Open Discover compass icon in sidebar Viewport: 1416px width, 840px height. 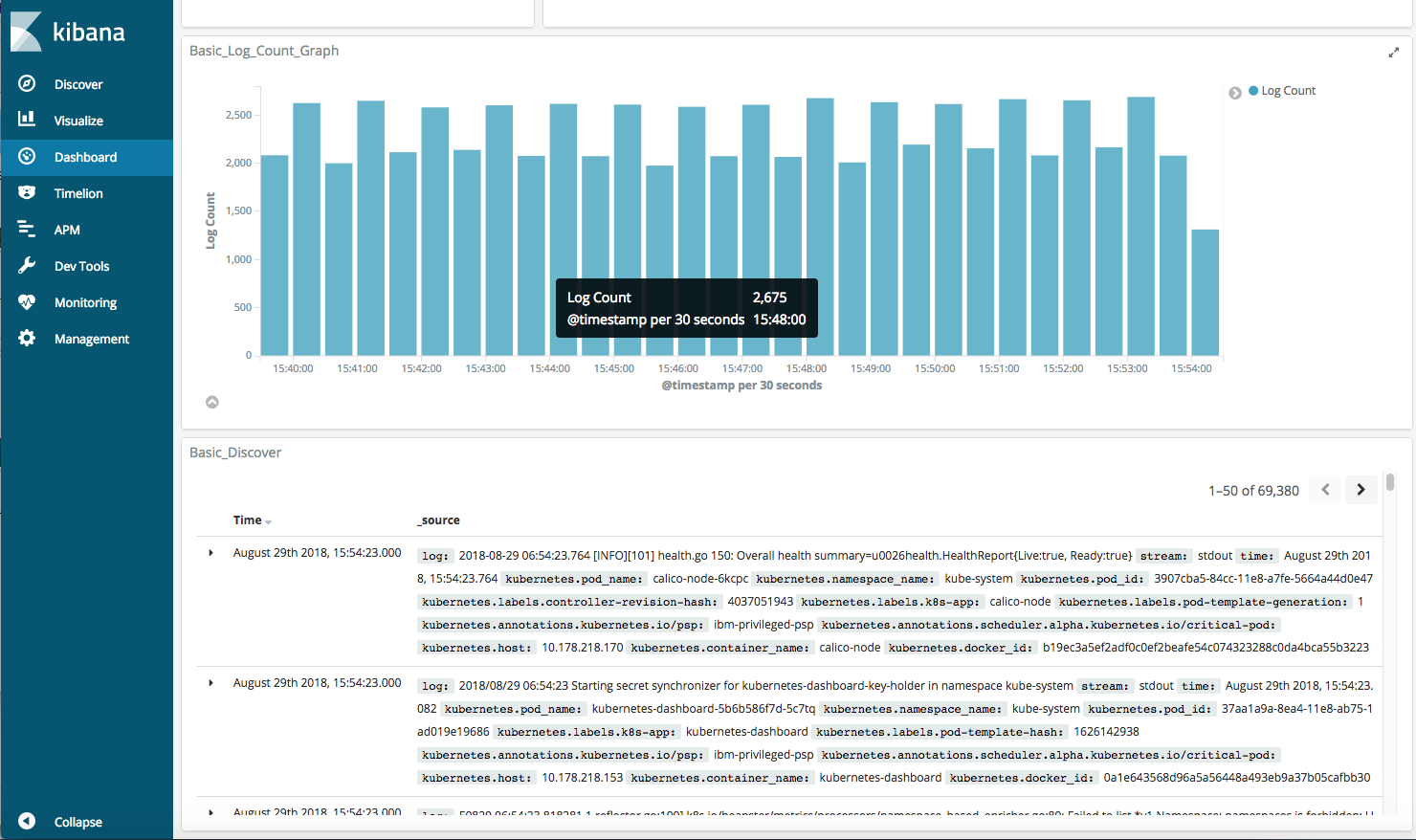tap(27, 83)
